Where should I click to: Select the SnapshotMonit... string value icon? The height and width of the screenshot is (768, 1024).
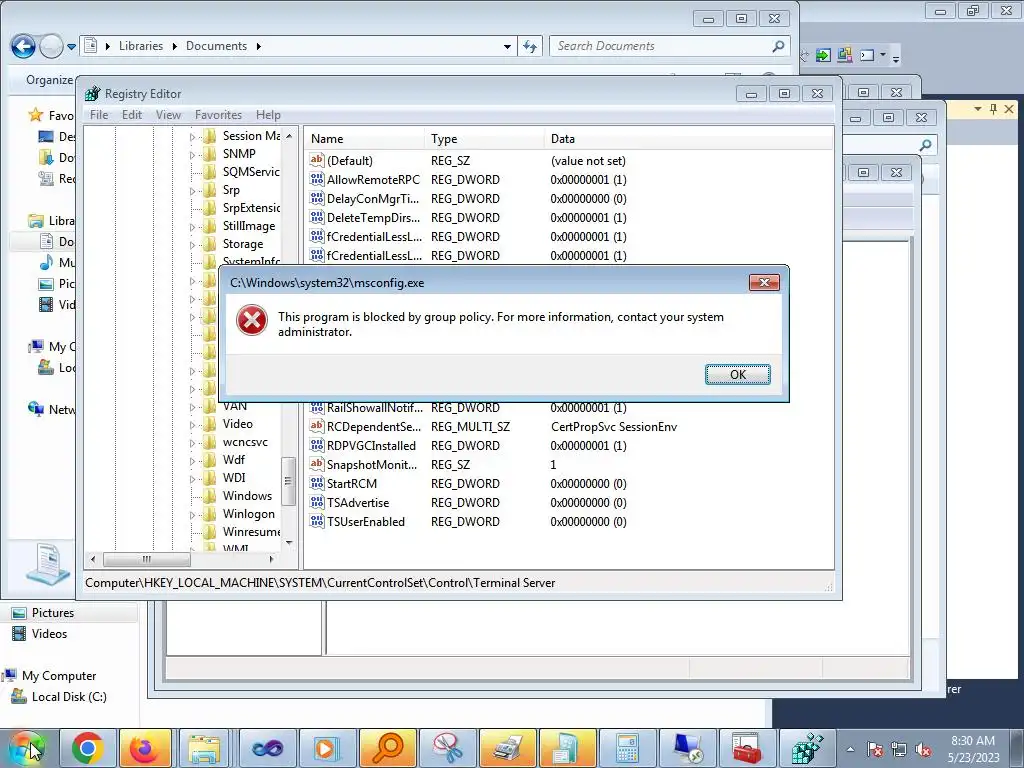tap(317, 464)
